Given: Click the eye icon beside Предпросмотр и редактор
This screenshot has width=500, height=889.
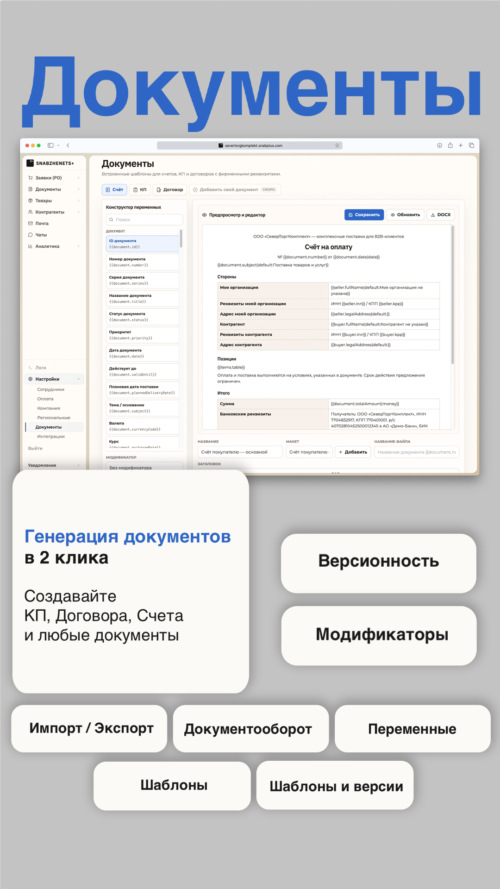Looking at the screenshot, I should point(204,215).
